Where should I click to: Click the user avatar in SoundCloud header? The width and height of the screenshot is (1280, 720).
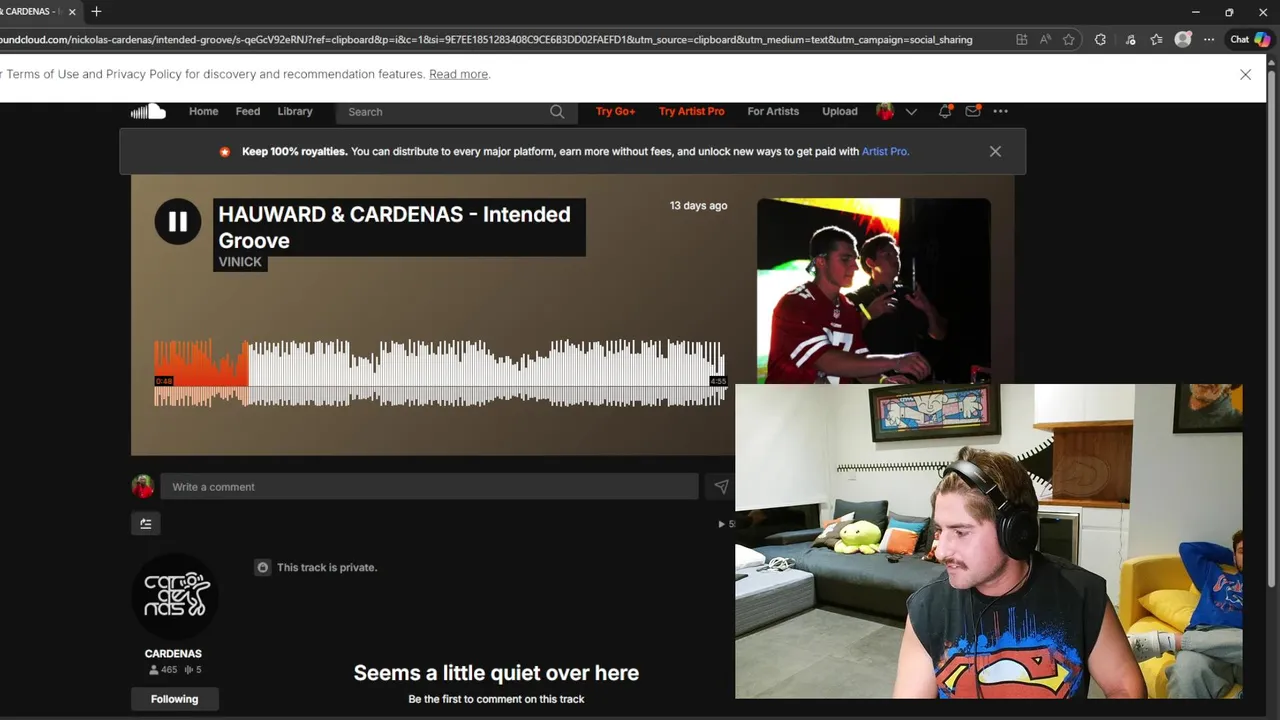(x=885, y=111)
